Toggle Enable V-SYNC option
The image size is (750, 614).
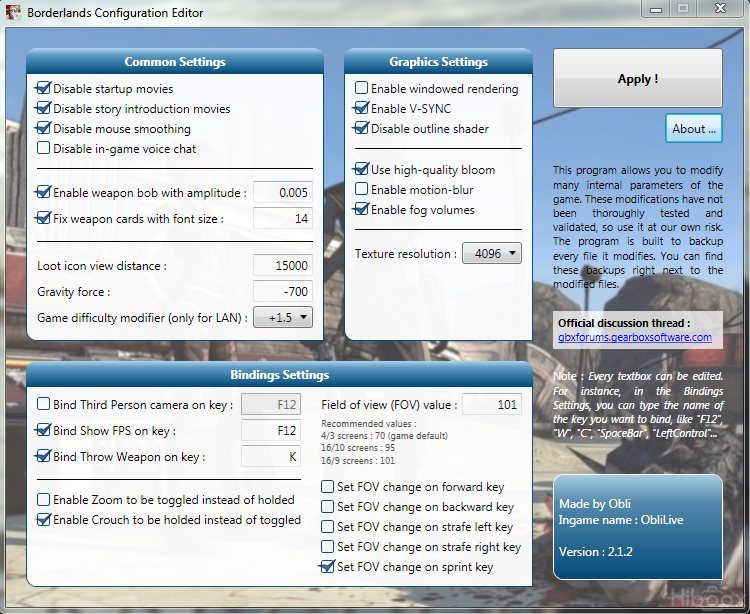(x=362, y=108)
